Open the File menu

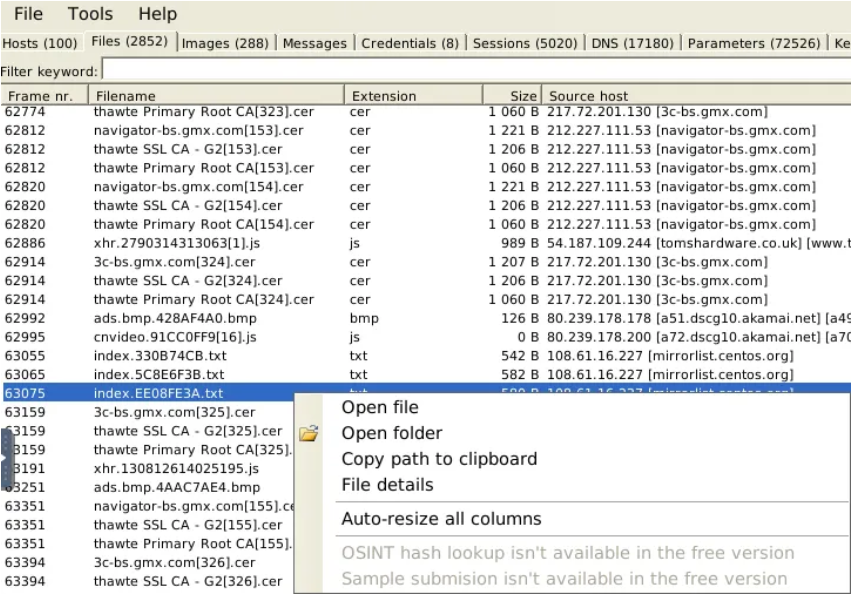[28, 14]
